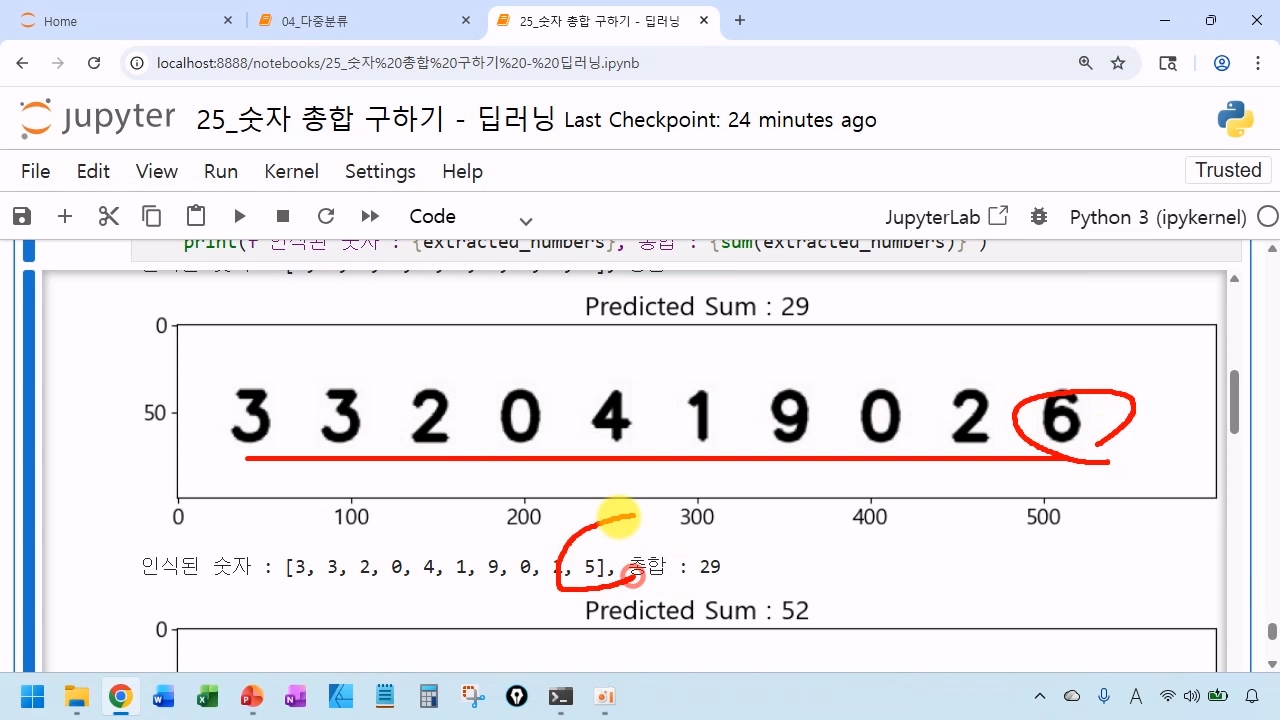
Task: Rename notebook title 25_숫자 총합 구하기 - 딥러닝
Action: pyautogui.click(x=375, y=120)
